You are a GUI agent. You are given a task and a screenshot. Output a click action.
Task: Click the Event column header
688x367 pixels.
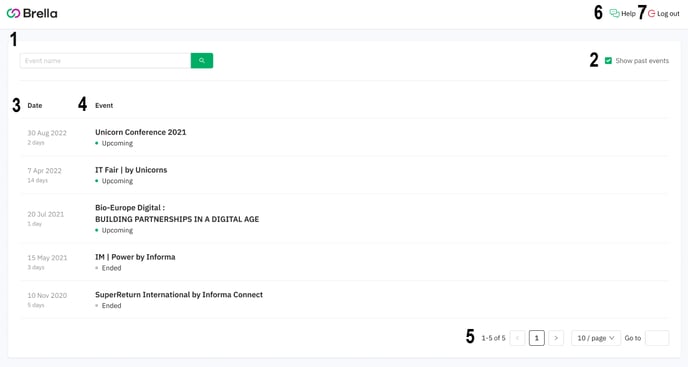pos(104,105)
